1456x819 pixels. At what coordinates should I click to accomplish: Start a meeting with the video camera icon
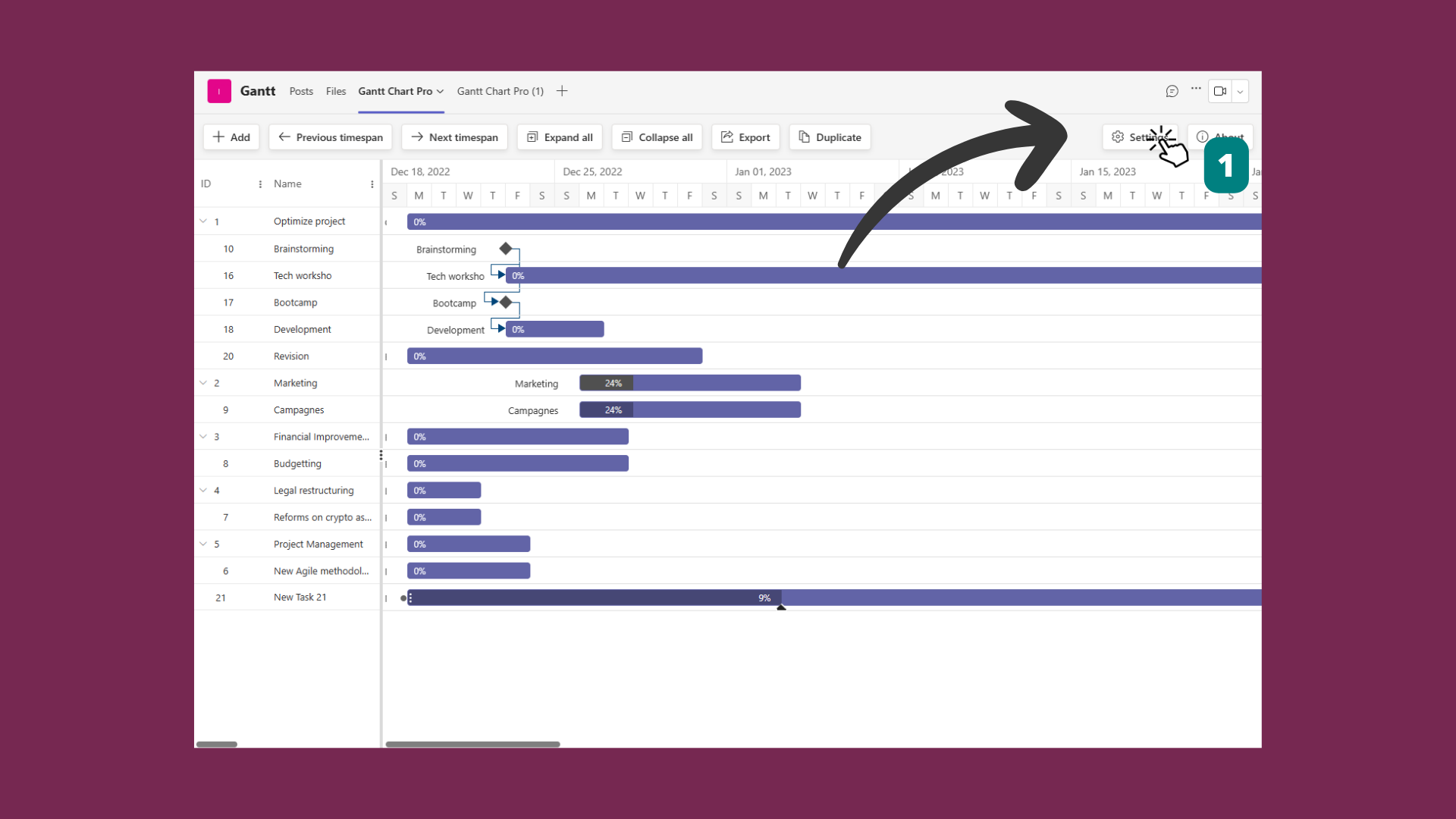point(1220,91)
